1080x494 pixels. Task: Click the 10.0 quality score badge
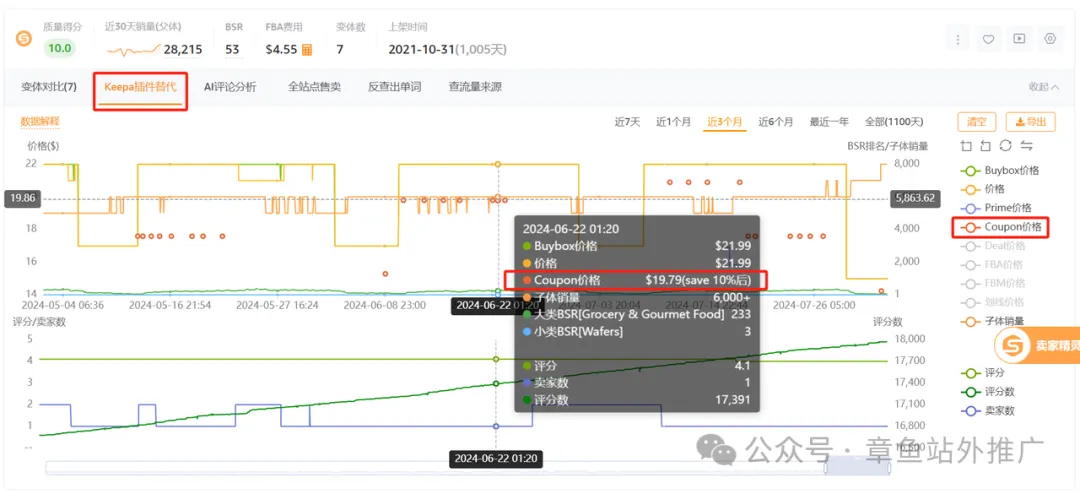point(60,49)
